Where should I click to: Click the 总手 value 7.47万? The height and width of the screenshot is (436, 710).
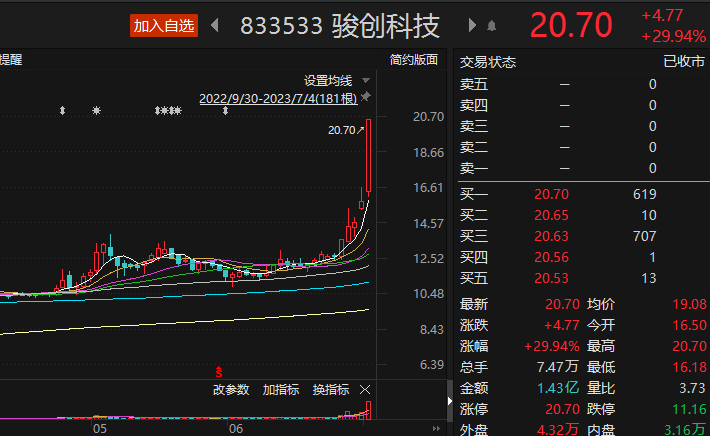tap(558, 367)
